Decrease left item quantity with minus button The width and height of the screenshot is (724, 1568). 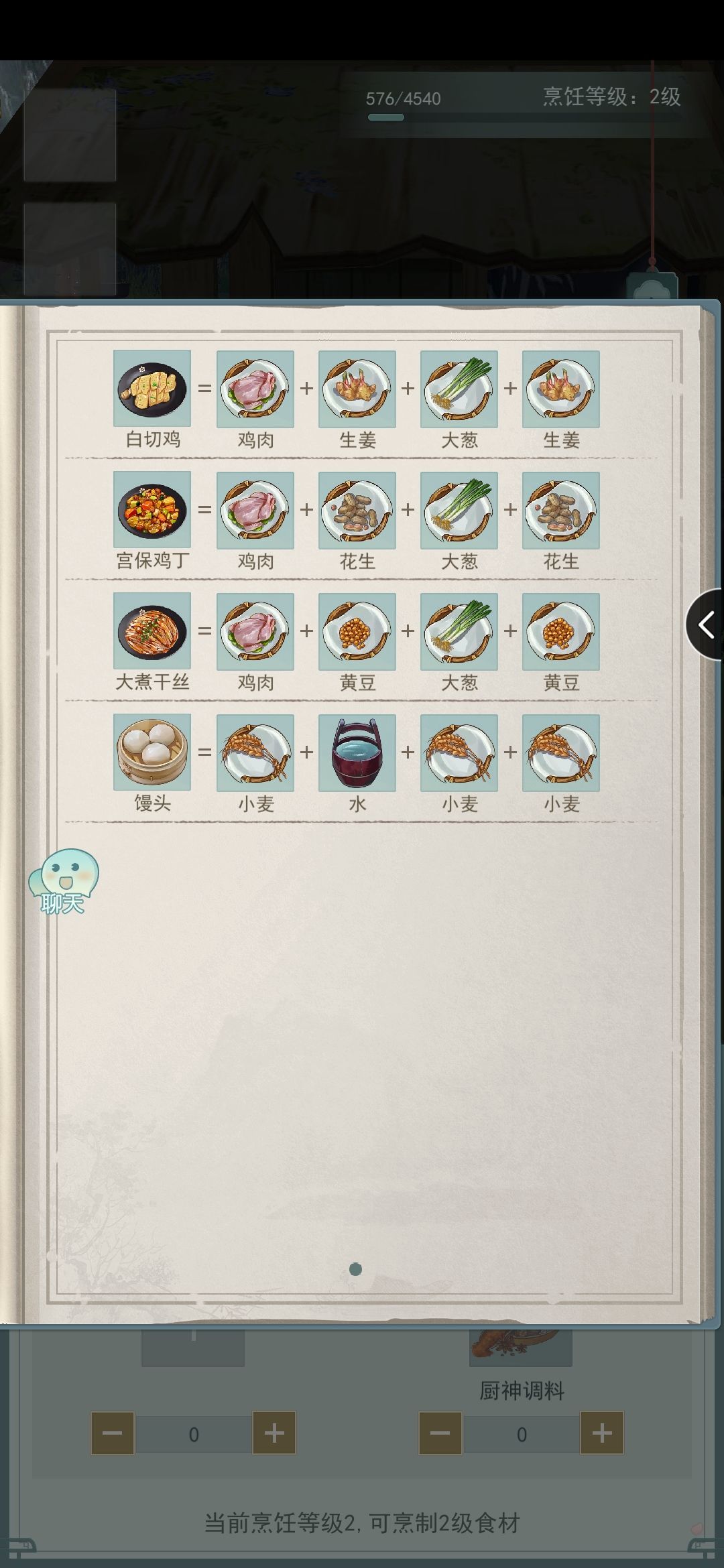(x=113, y=1433)
